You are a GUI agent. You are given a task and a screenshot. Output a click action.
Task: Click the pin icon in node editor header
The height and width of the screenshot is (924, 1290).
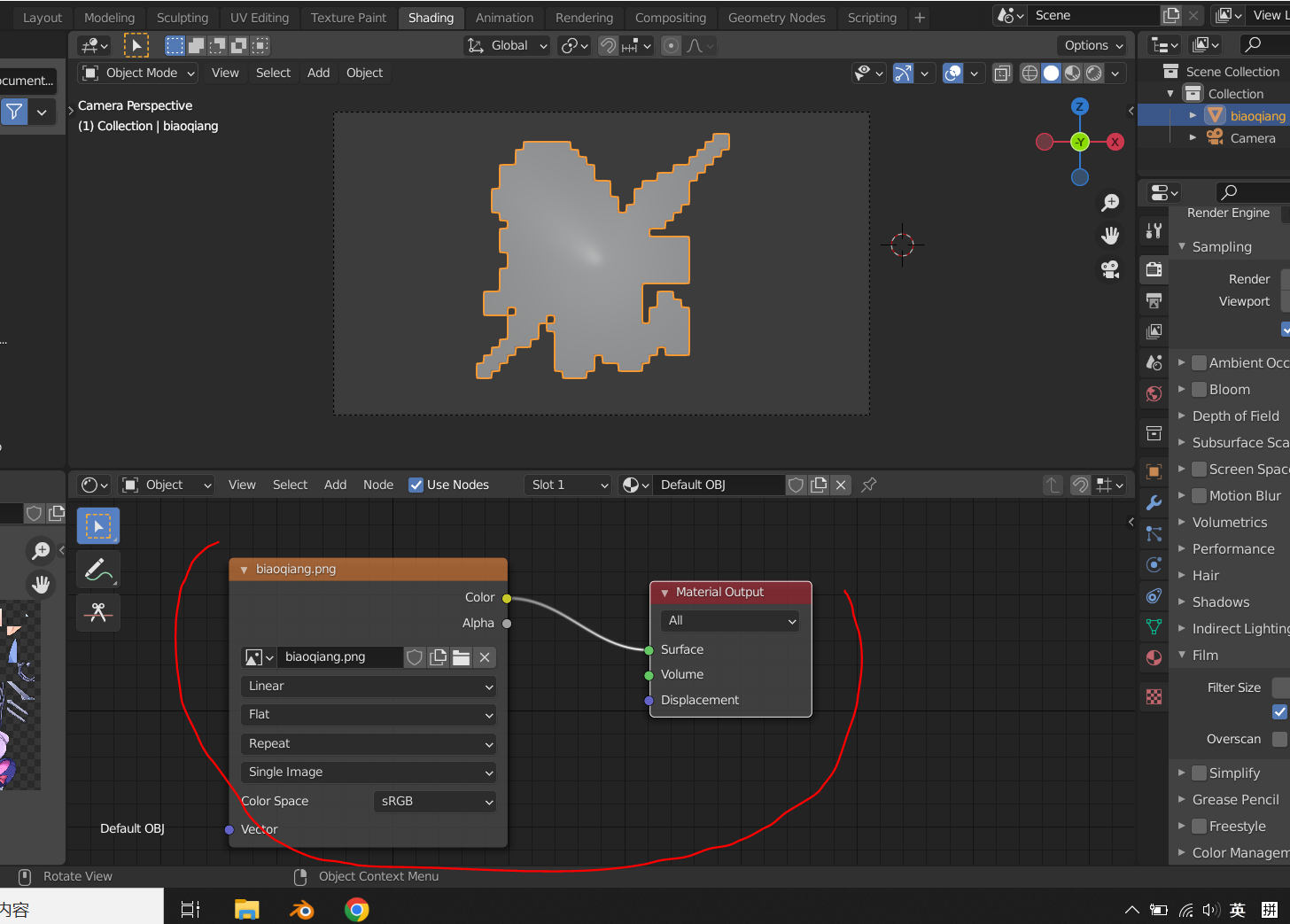tap(869, 485)
